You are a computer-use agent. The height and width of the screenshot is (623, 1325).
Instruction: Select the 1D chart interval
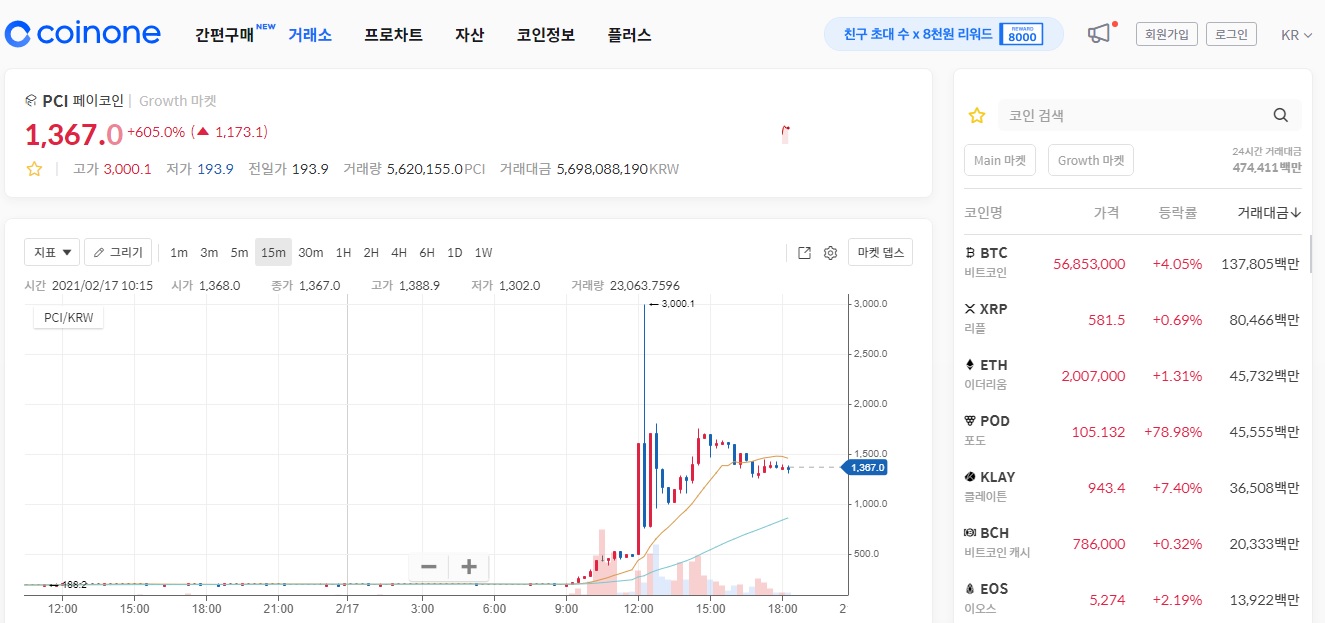point(455,253)
